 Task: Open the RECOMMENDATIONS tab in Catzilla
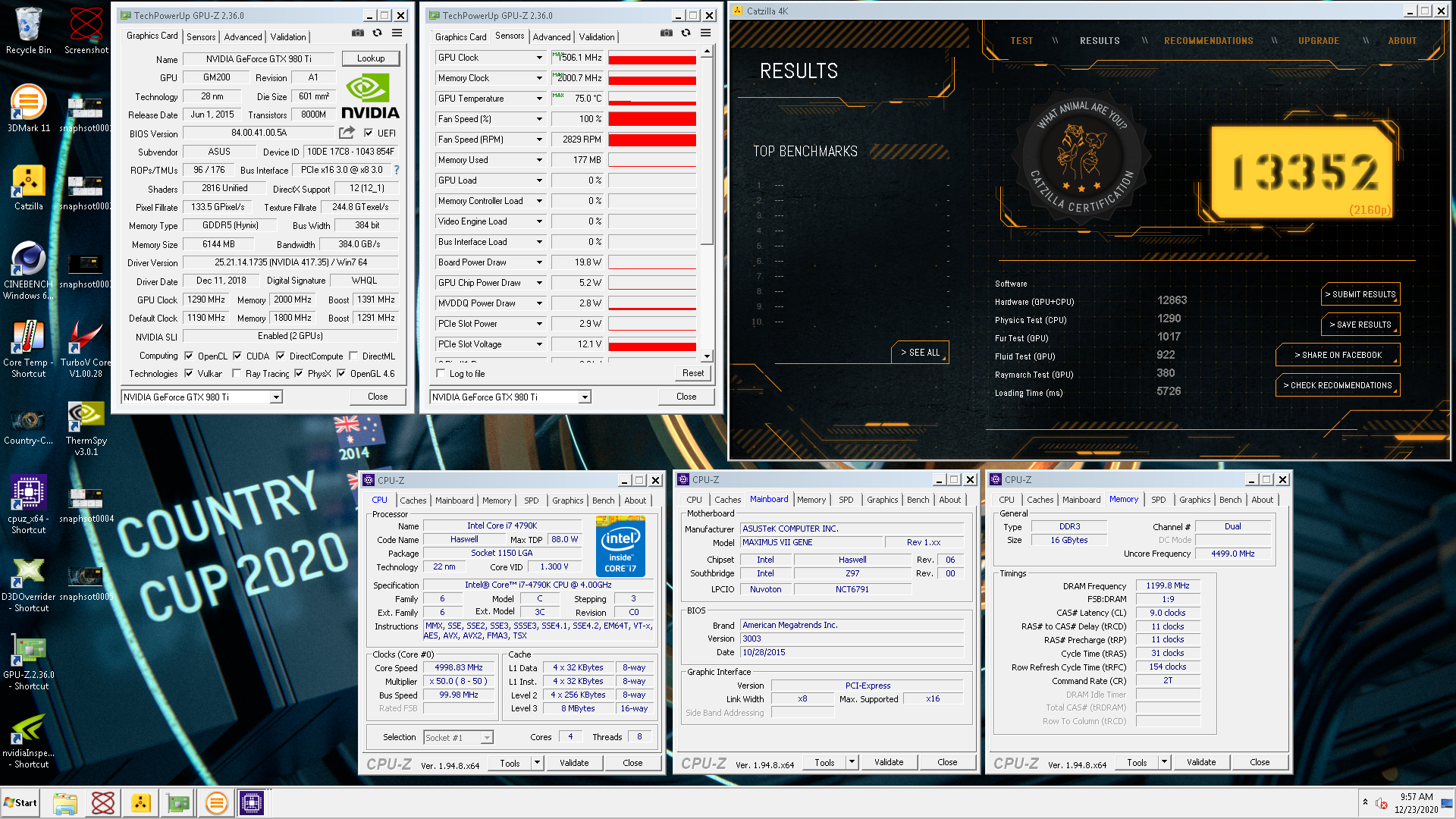tap(1208, 41)
